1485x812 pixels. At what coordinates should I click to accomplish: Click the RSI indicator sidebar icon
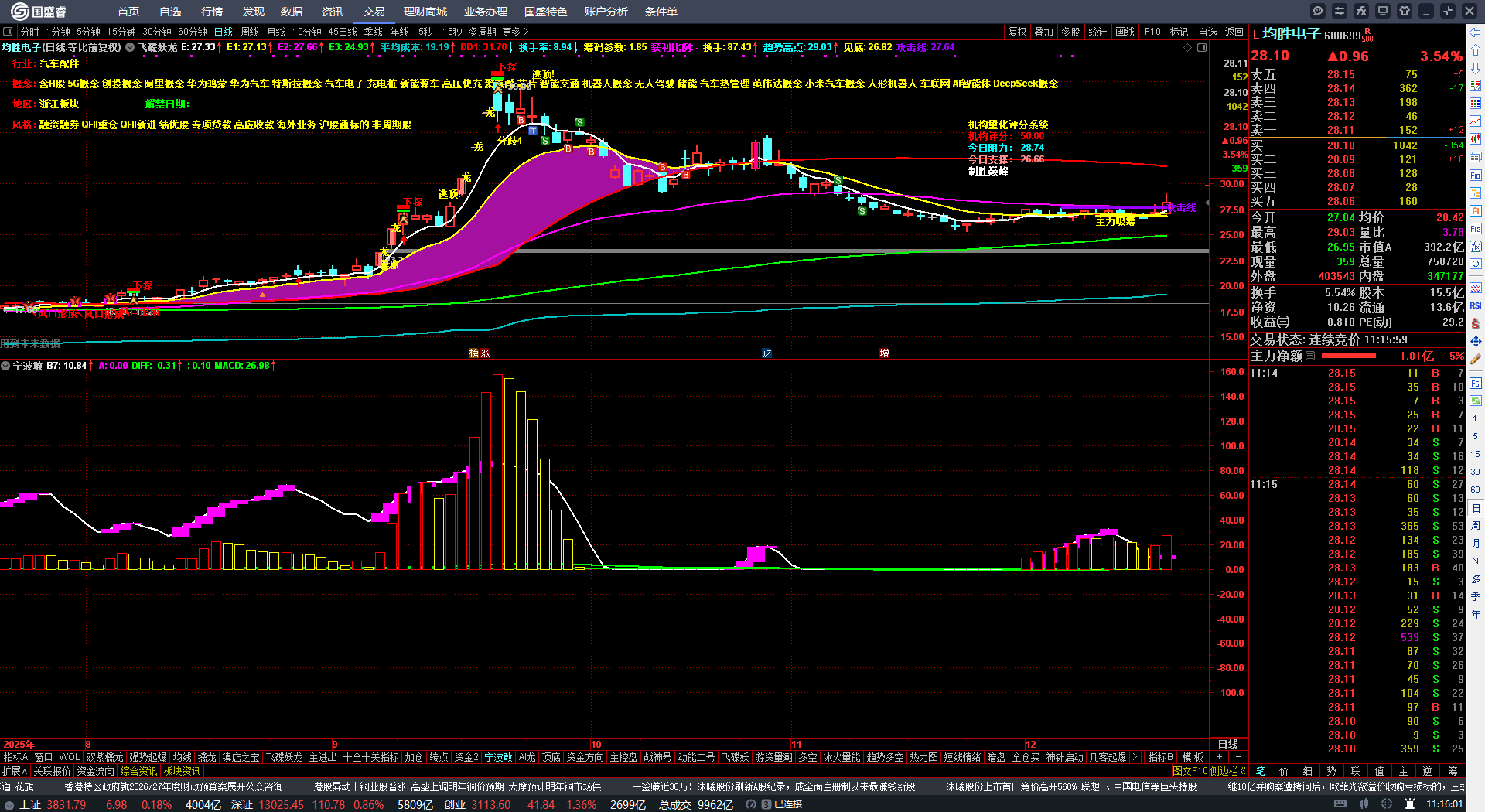[1476, 305]
